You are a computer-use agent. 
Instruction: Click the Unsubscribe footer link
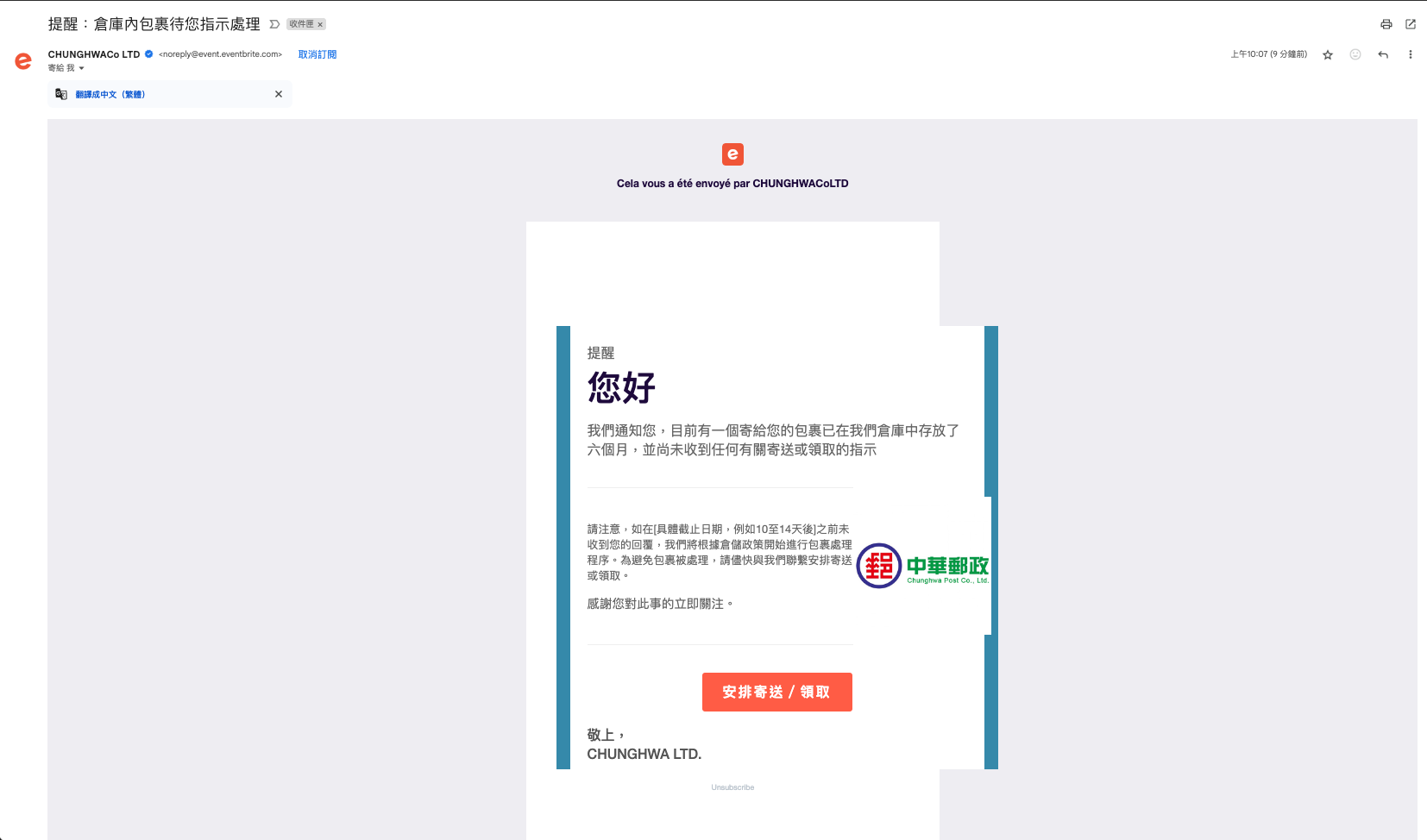(732, 787)
